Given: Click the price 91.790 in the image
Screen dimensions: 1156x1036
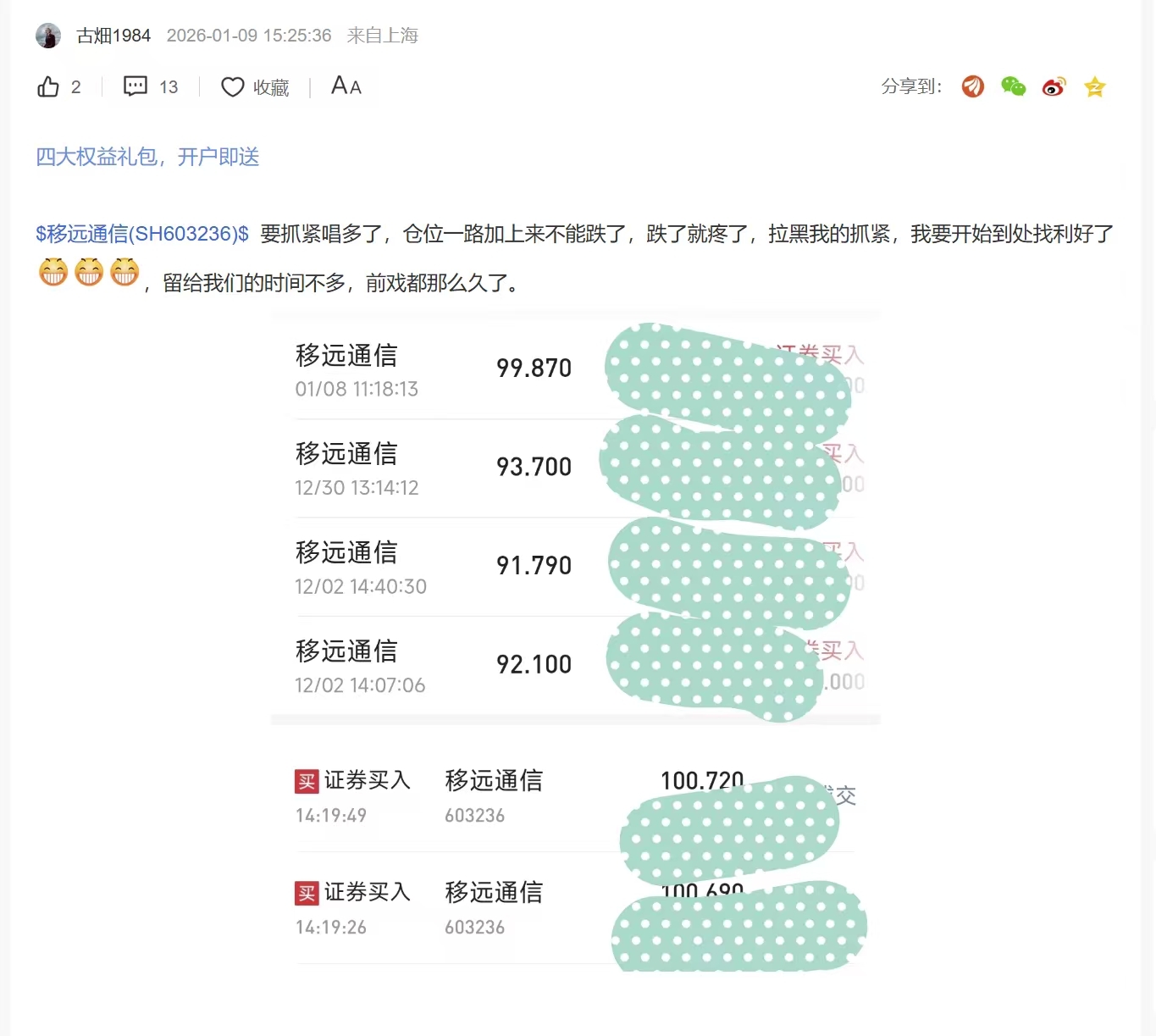Looking at the screenshot, I should 534,566.
